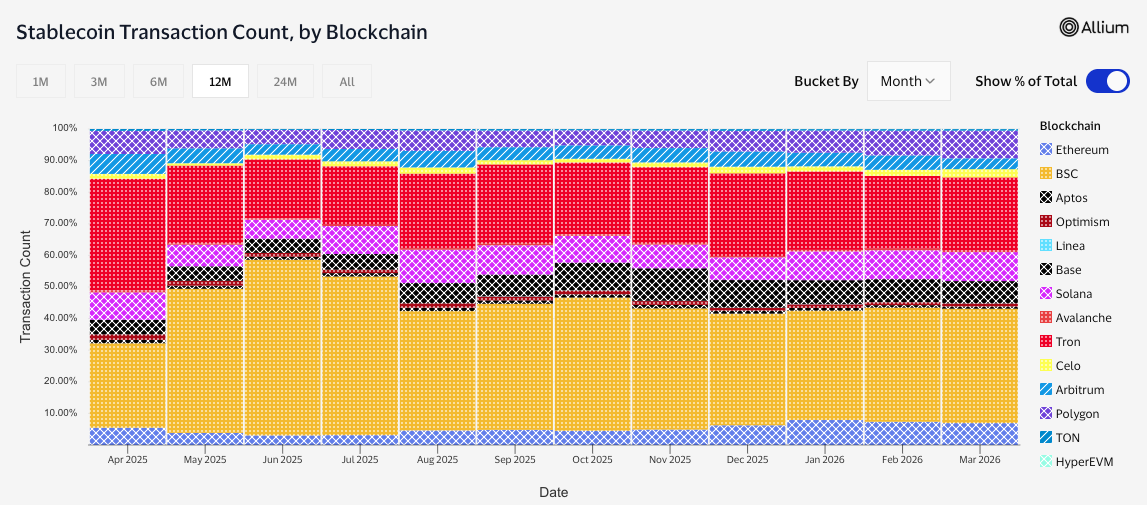Click the Aptos legend swatch icon

(x=1046, y=198)
